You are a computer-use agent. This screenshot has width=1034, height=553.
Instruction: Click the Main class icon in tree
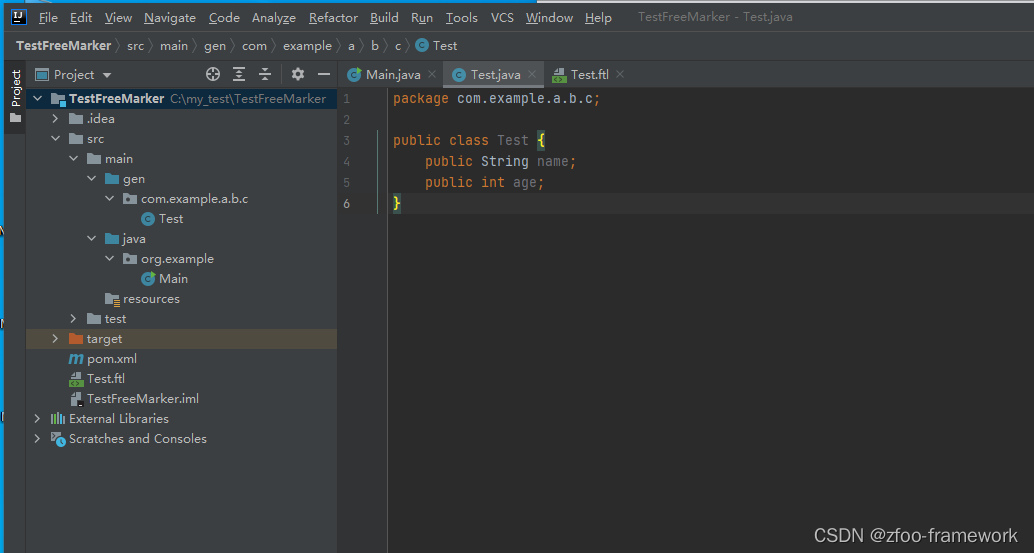[148, 279]
